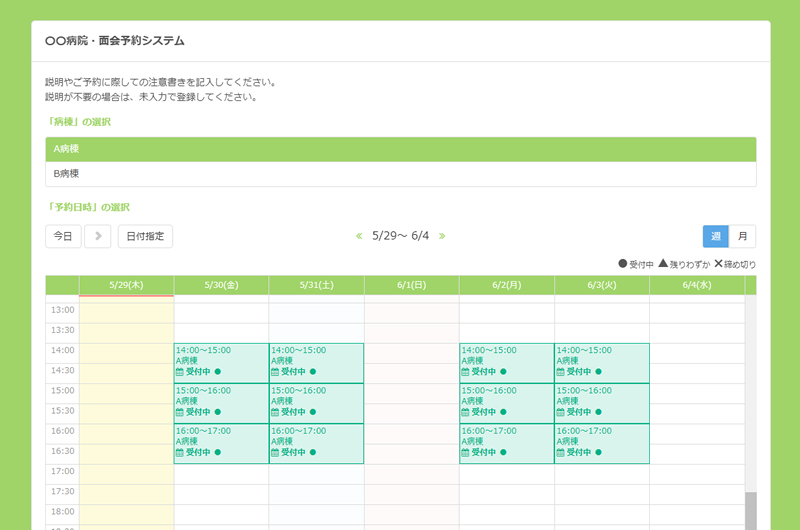
Task: Click green status dot in 6/3 14:00 slot
Action: click(x=597, y=372)
